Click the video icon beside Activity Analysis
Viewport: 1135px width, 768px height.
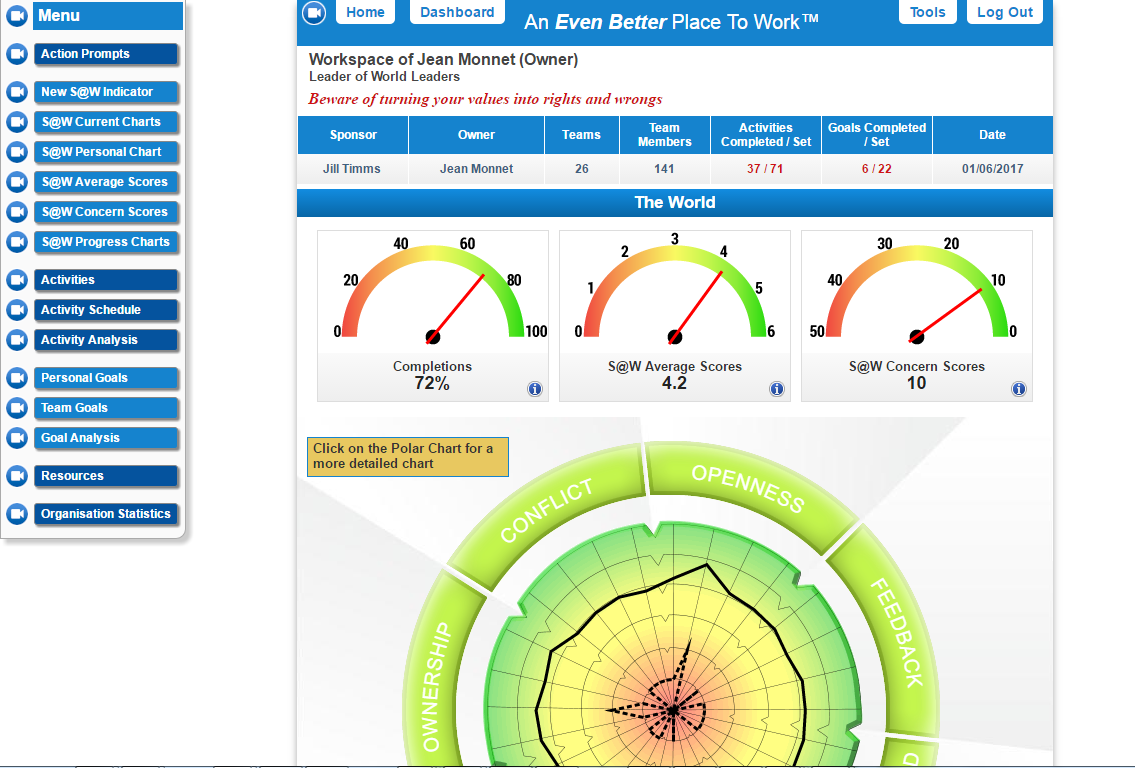(17, 340)
